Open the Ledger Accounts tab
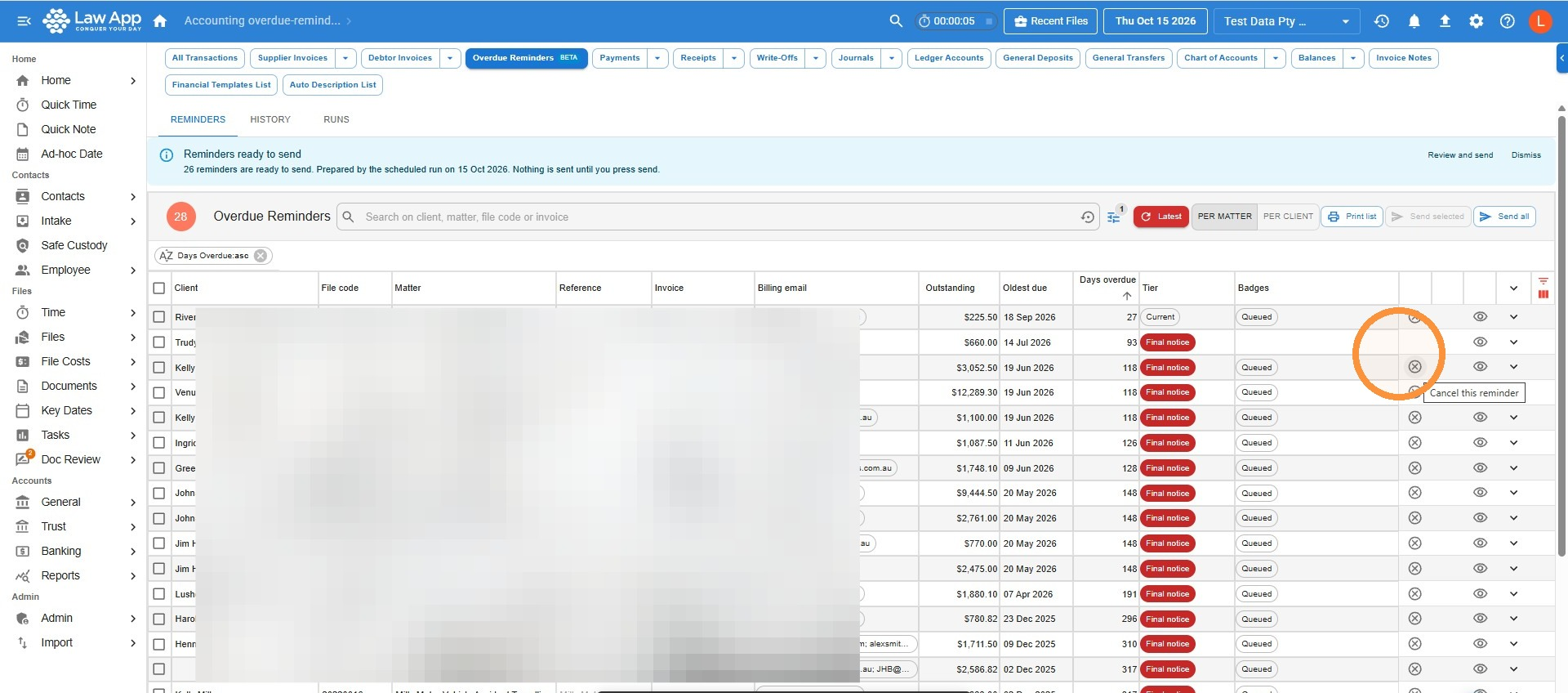 [x=949, y=58]
